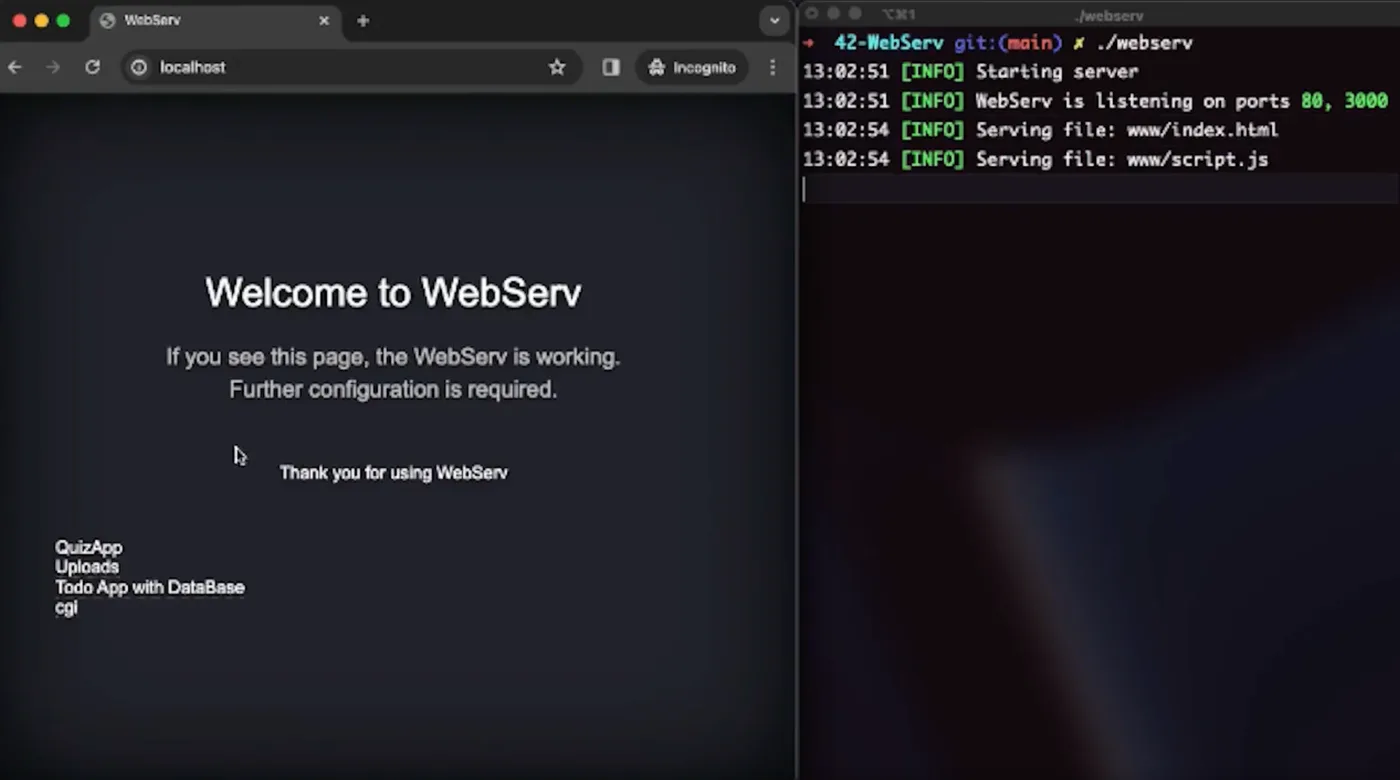Click the WebServ tab favicon
The width and height of the screenshot is (1400, 780).
point(108,20)
